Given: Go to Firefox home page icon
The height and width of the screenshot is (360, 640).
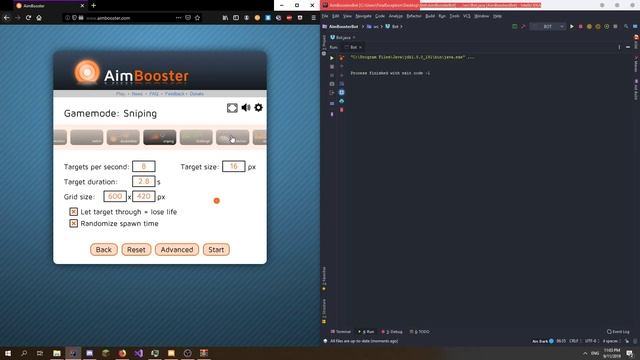Looking at the screenshot, I should [x=39, y=18].
